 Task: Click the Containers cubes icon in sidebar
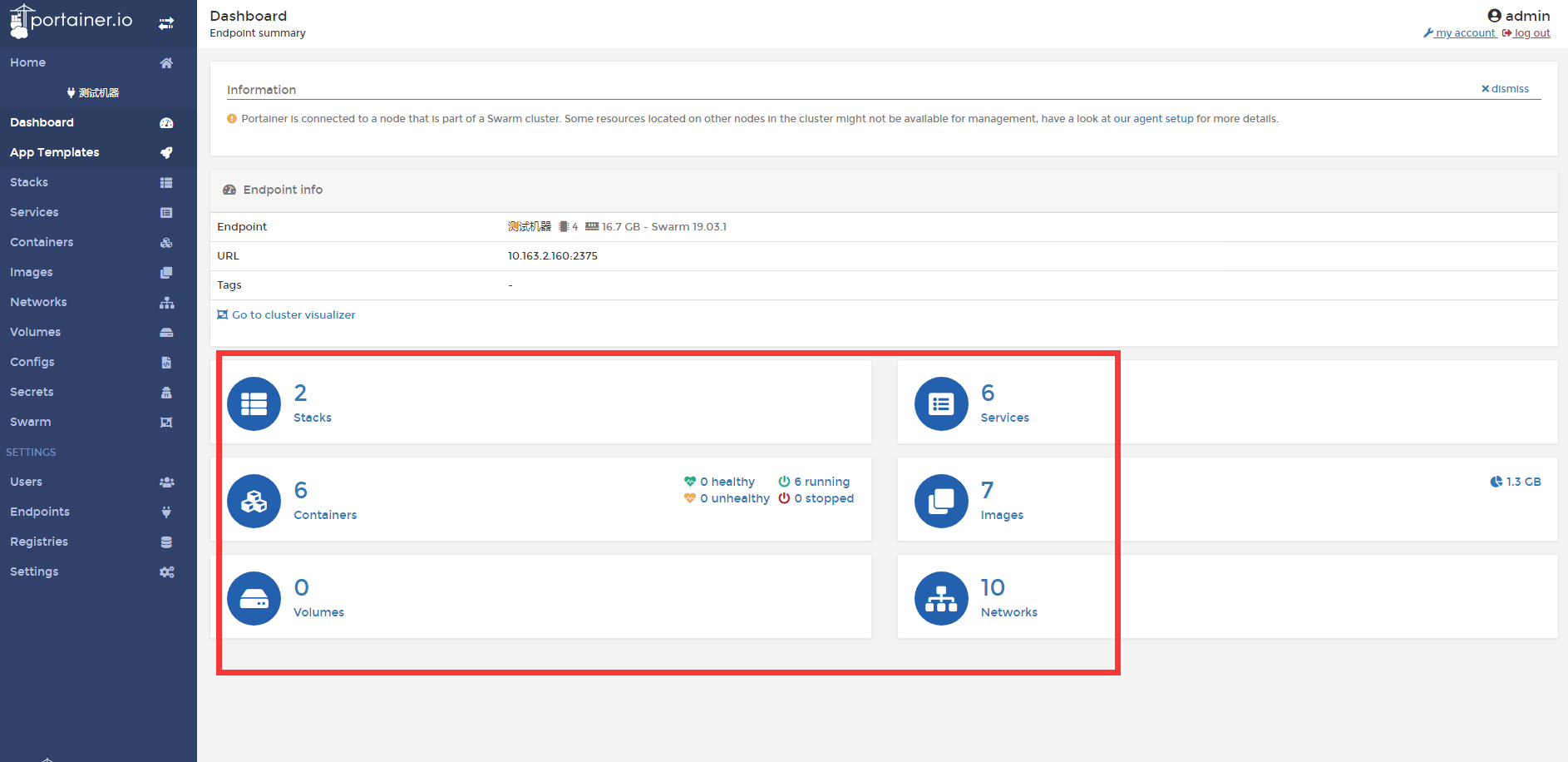pyautogui.click(x=166, y=243)
